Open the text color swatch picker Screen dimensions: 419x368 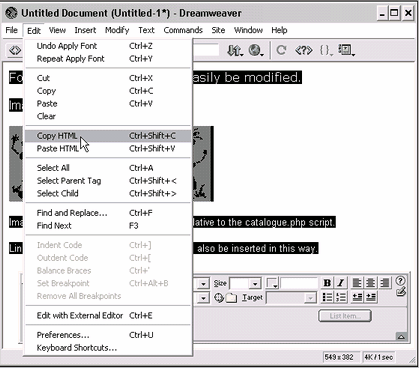[x=272, y=284]
